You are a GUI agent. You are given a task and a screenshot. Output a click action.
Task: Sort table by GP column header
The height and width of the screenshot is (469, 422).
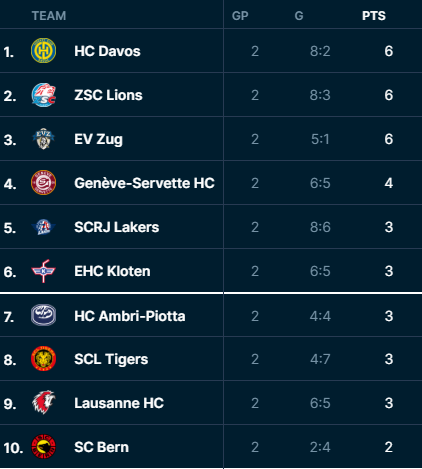pos(240,16)
